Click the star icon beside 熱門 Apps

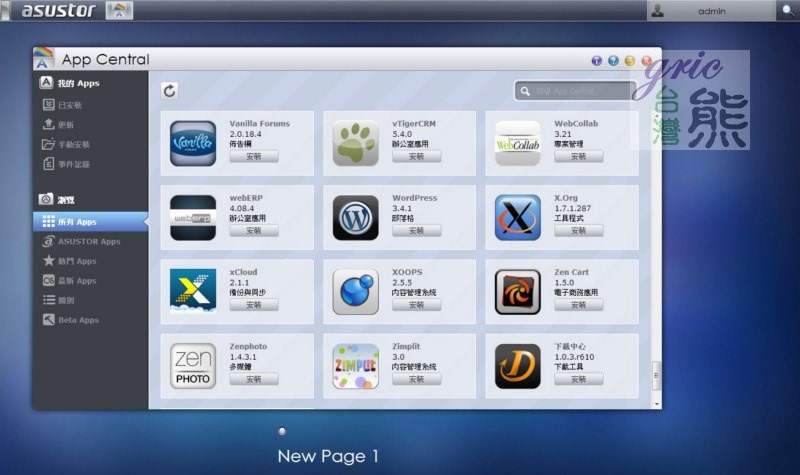pos(48,261)
